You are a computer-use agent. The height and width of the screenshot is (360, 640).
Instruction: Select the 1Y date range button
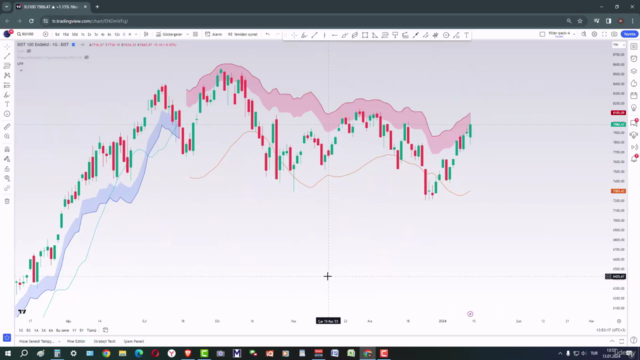(74, 330)
